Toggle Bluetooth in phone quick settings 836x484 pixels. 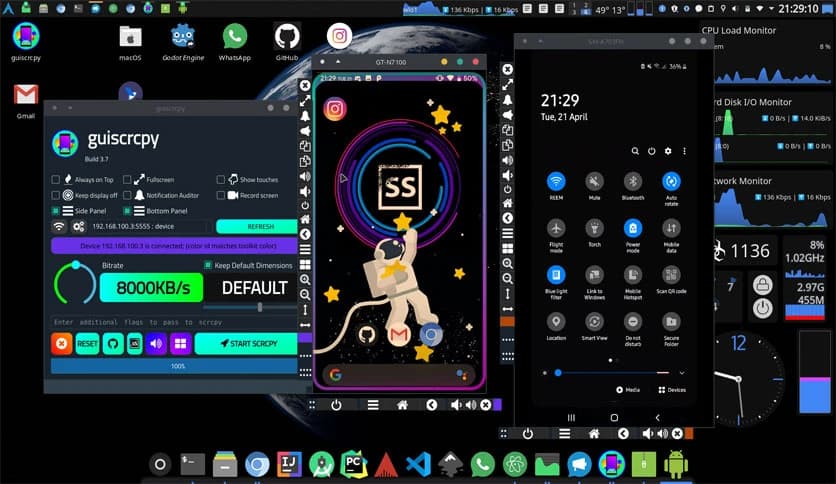tap(632, 182)
